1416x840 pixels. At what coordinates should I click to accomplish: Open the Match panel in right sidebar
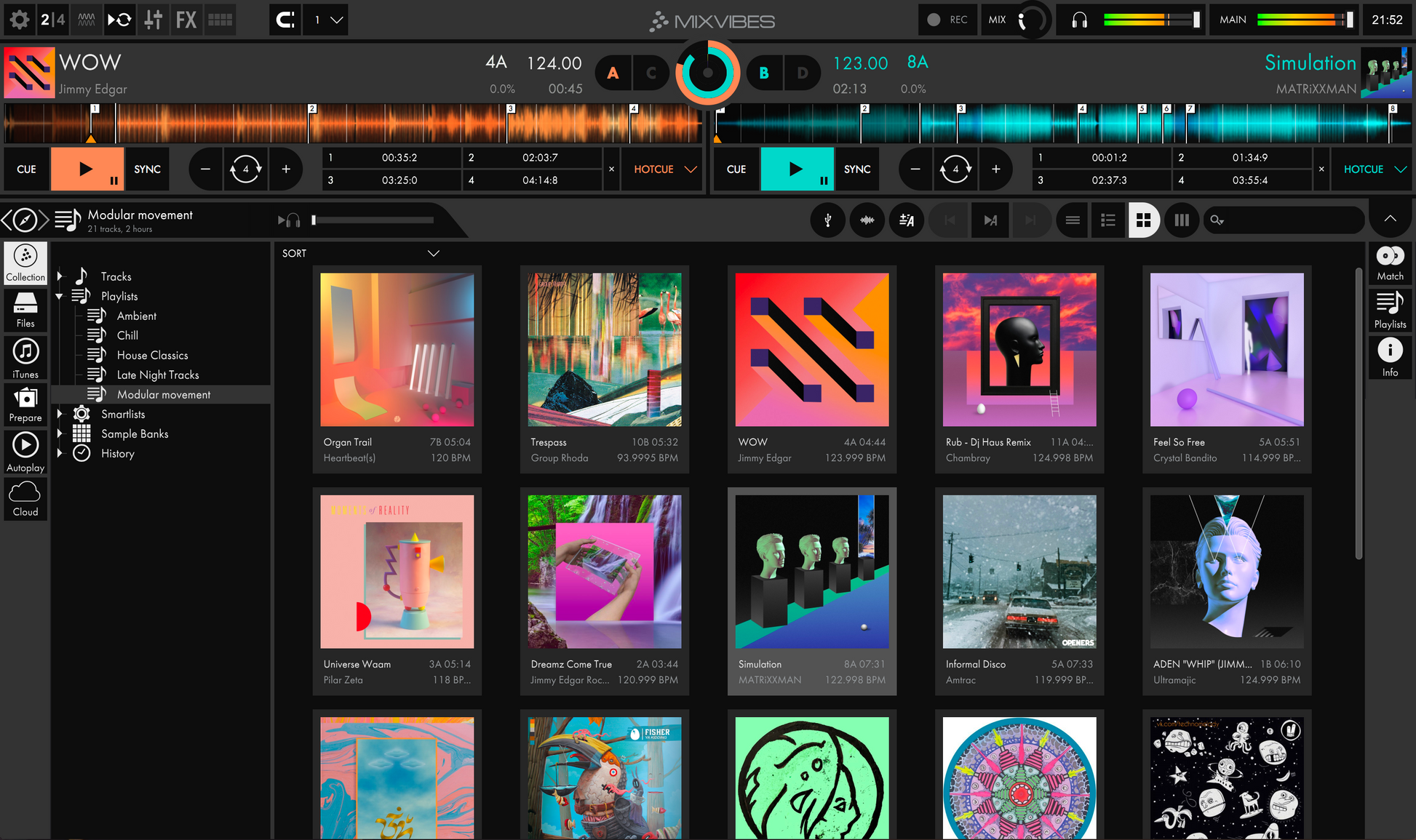coord(1390,262)
